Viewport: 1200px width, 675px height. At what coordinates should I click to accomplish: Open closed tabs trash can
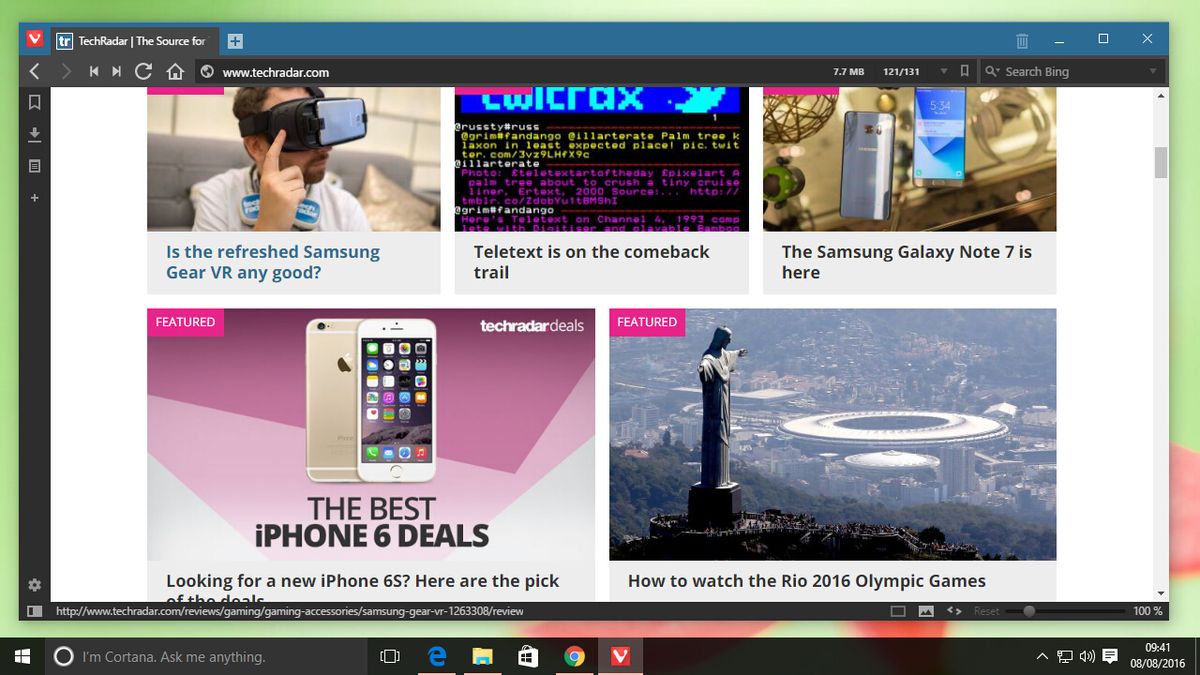(1022, 41)
